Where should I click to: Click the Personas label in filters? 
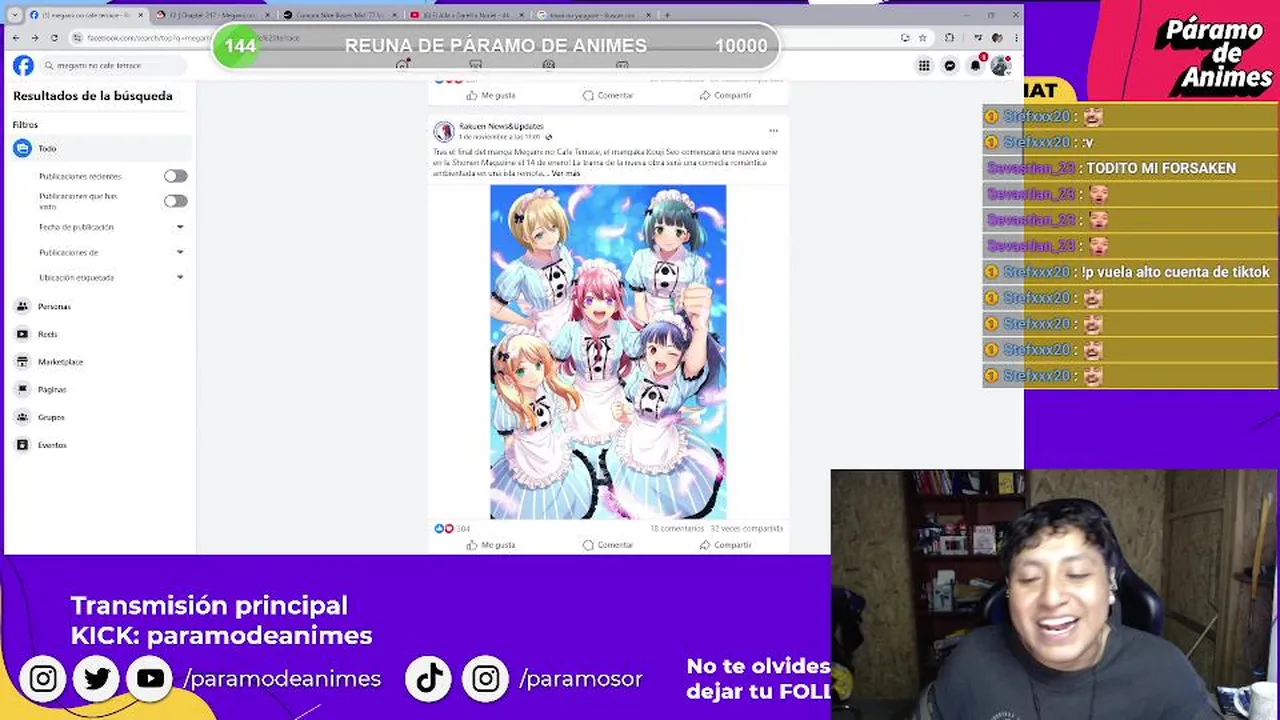click(54, 306)
